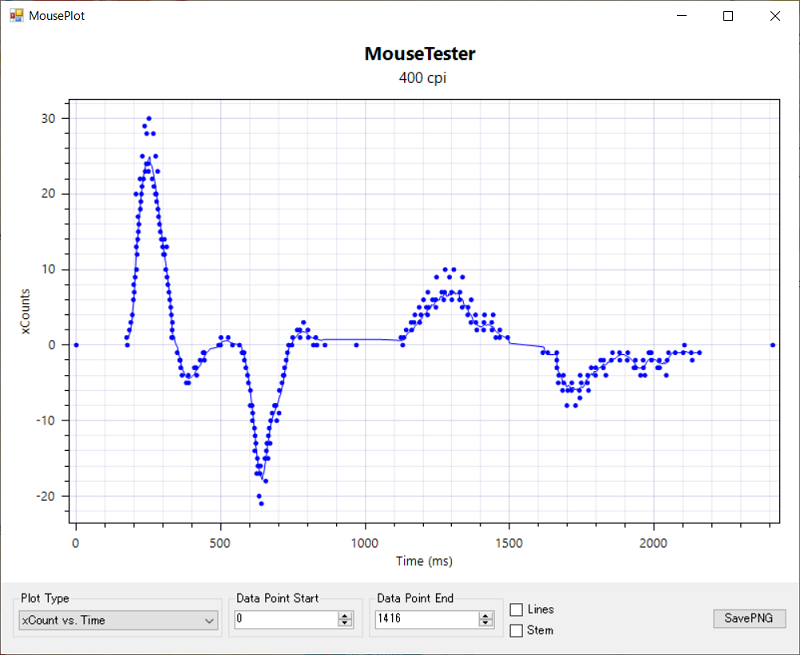Enable the Lines checkbox
The height and width of the screenshot is (655, 800).
tap(516, 610)
